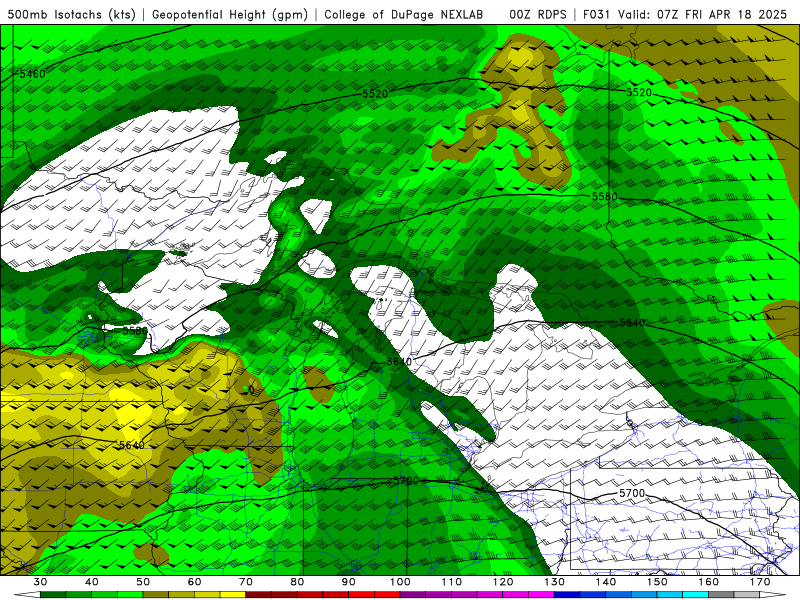Image resolution: width=800 pixels, height=600 pixels.
Task: Pick the bright yellow swatch just before 70
Action: [233, 596]
